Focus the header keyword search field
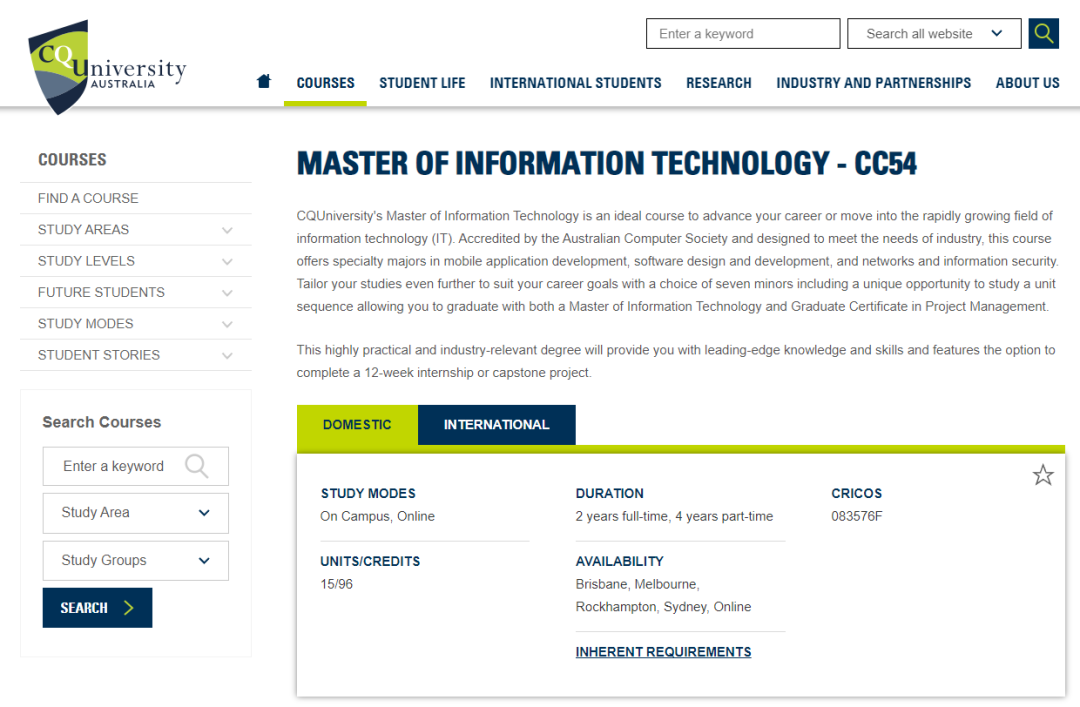 click(x=742, y=34)
